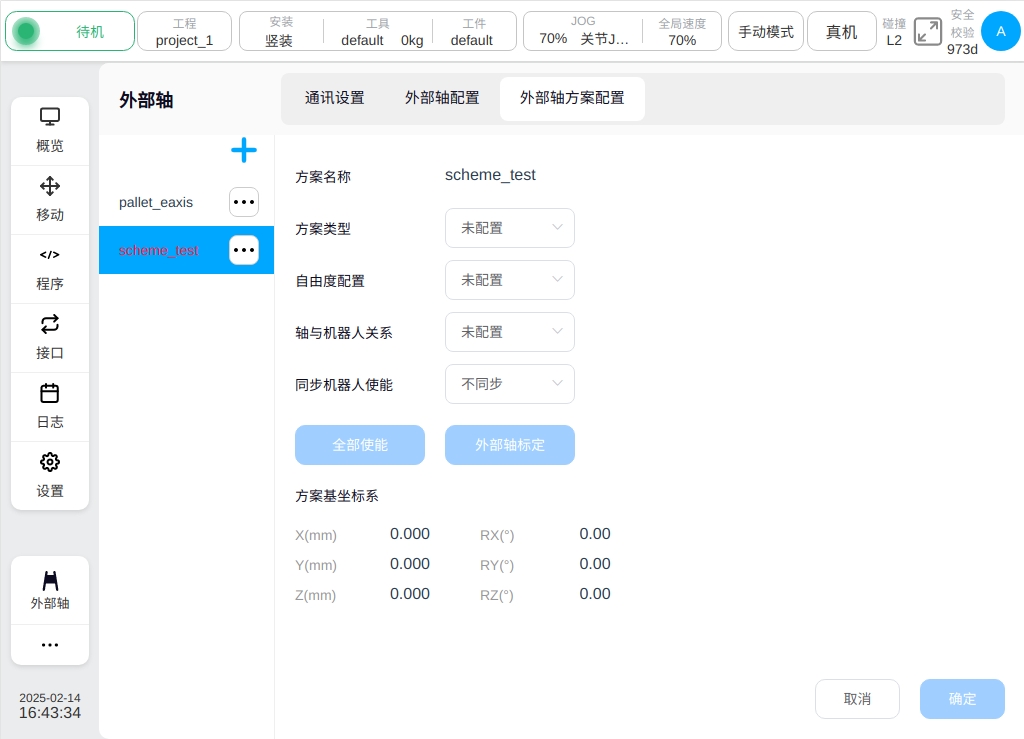Open the 方案类型 dropdown
1024x739 pixels.
coord(509,228)
